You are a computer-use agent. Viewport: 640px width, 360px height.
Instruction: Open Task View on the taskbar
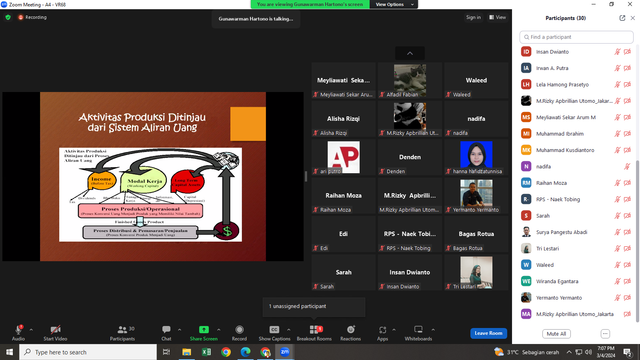[166, 352]
